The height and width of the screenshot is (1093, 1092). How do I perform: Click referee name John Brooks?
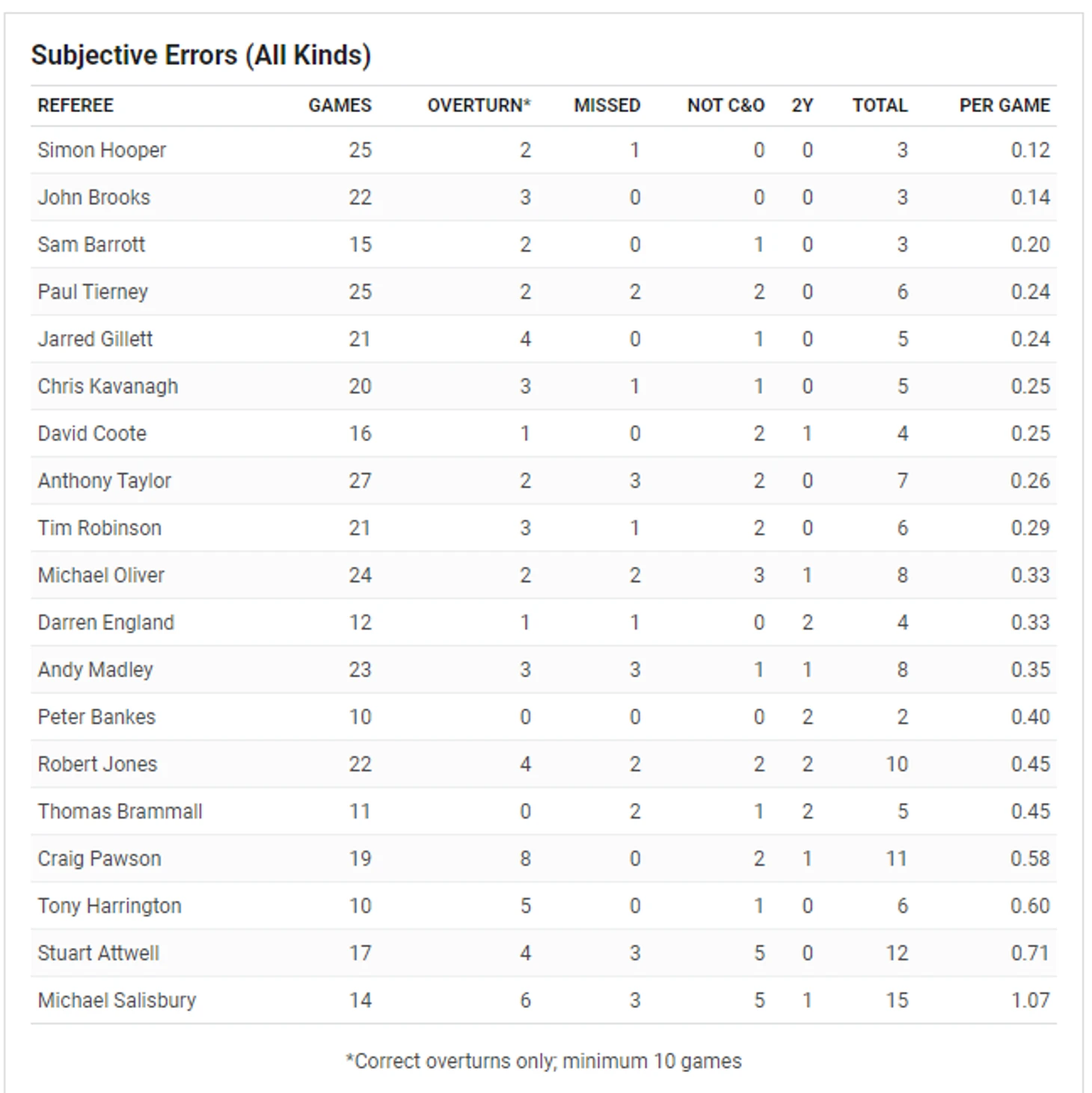tap(94, 197)
